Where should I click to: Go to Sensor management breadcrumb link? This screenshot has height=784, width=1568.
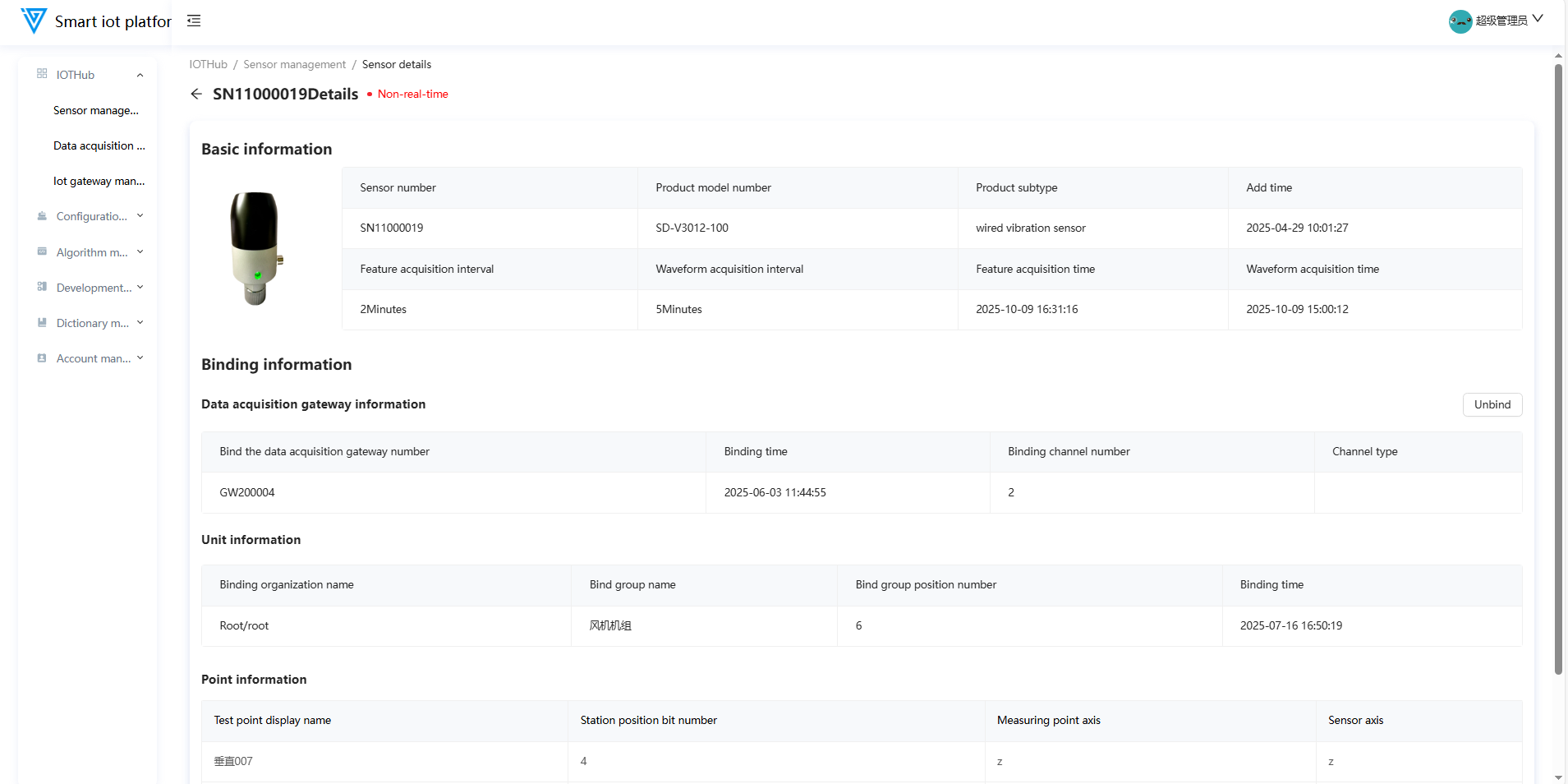[x=294, y=64]
